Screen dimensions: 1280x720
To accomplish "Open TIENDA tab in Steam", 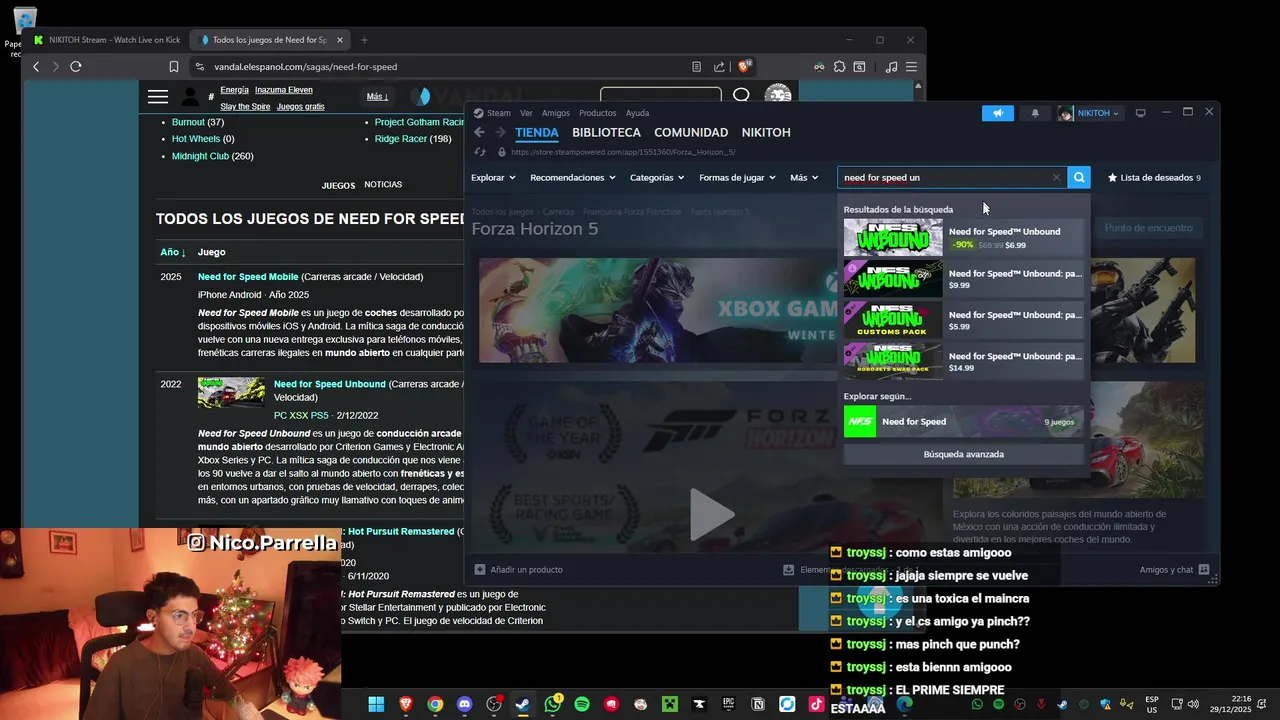I will (x=537, y=132).
